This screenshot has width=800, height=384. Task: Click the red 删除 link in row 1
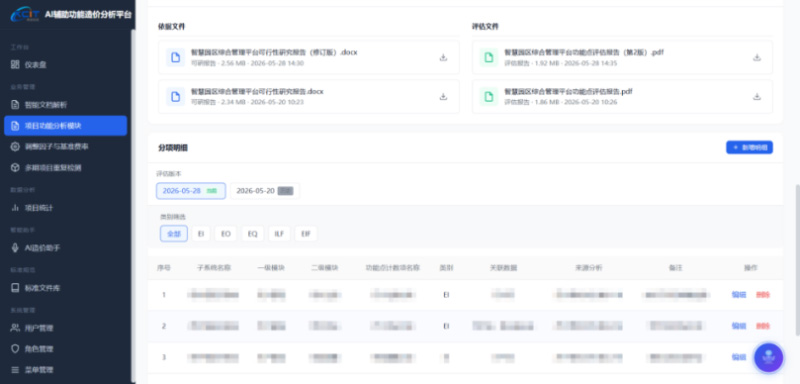coord(763,295)
